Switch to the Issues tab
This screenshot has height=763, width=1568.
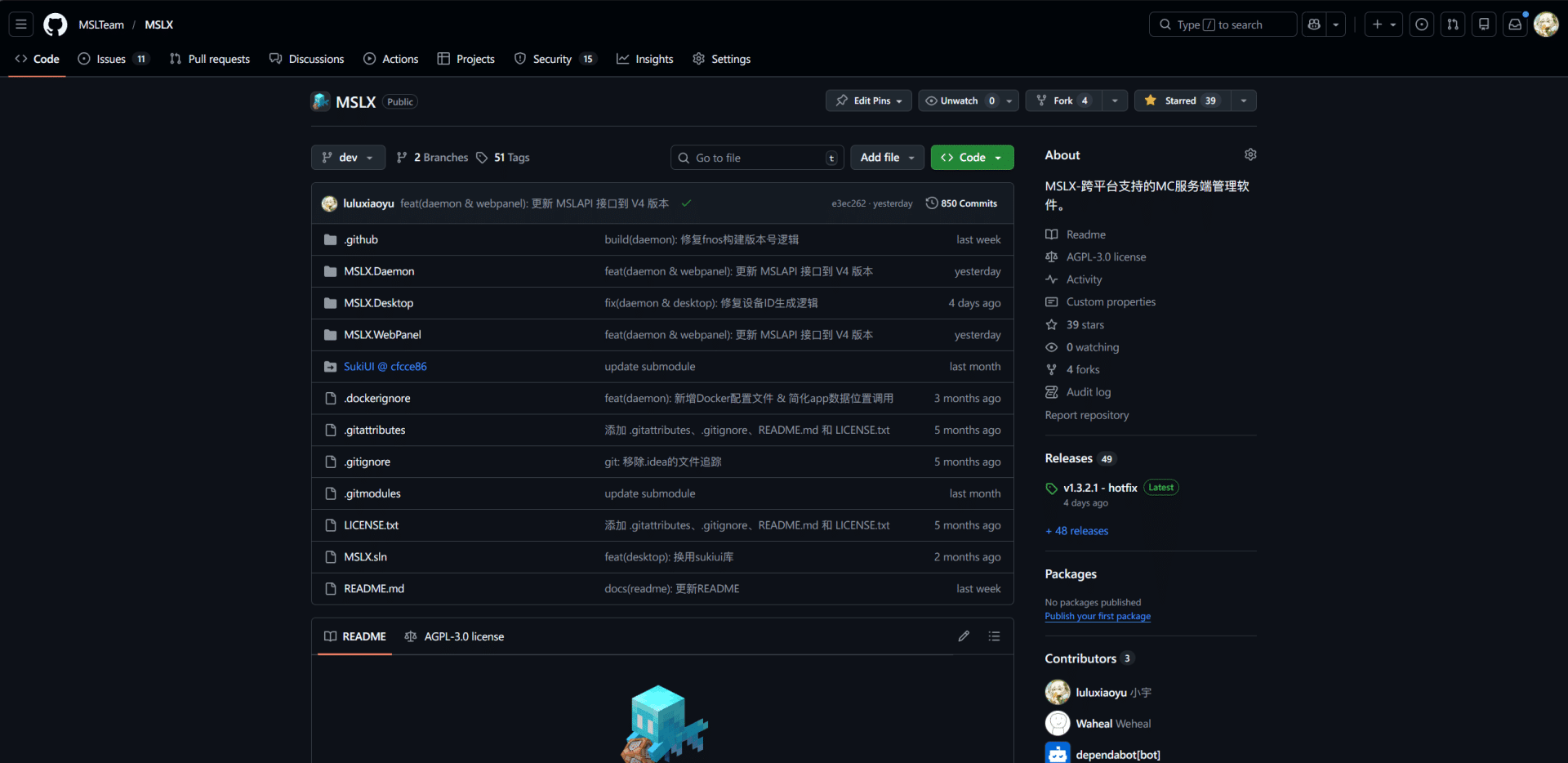pyautogui.click(x=113, y=59)
